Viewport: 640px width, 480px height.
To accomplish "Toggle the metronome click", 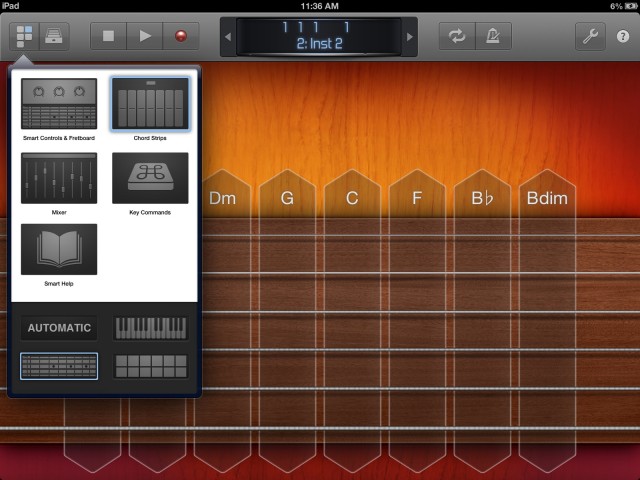I will point(493,36).
